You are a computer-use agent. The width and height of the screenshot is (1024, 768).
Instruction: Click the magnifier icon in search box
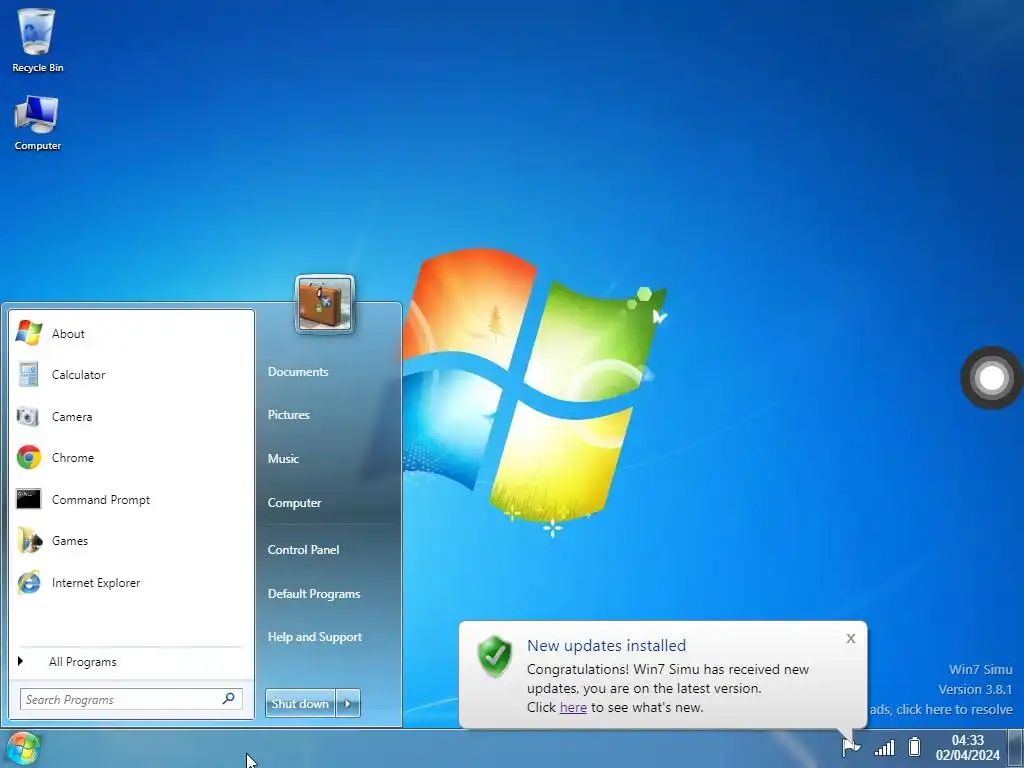(229, 699)
